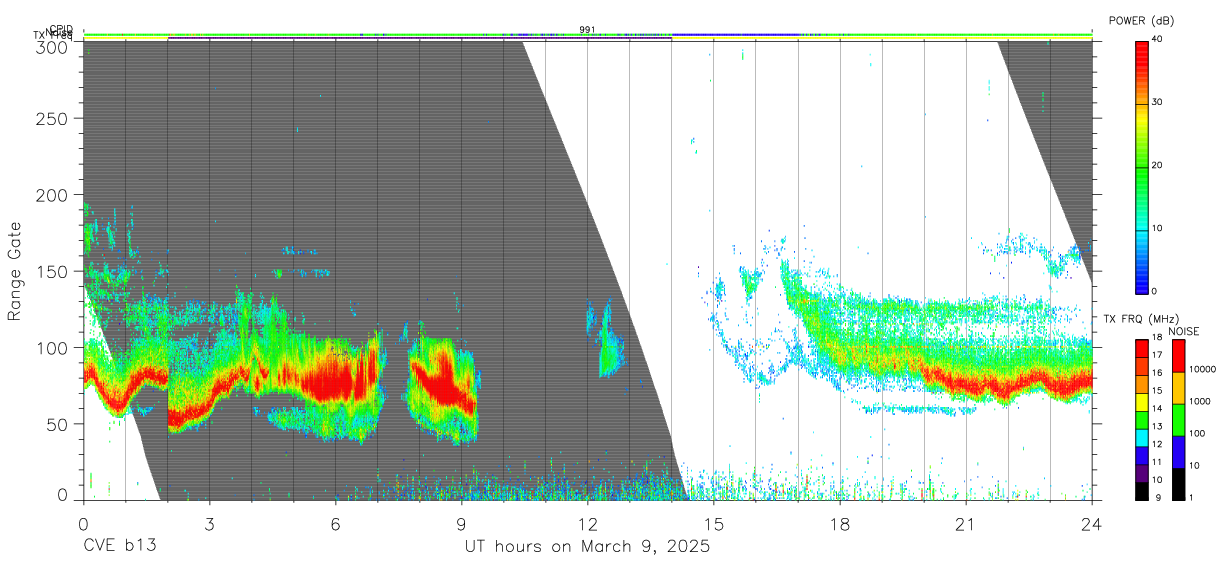Click the black segment of the NOISE bar

[1177, 482]
